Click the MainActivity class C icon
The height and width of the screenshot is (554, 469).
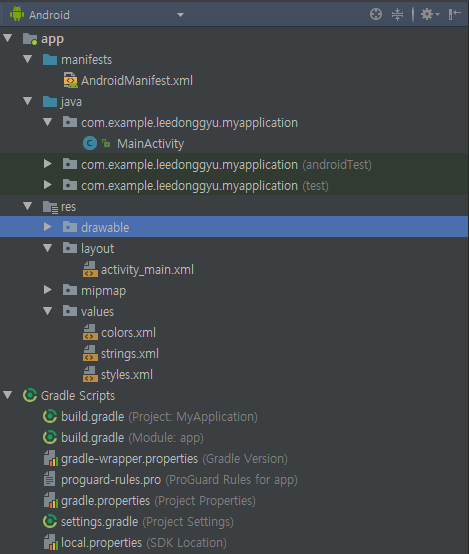90,143
